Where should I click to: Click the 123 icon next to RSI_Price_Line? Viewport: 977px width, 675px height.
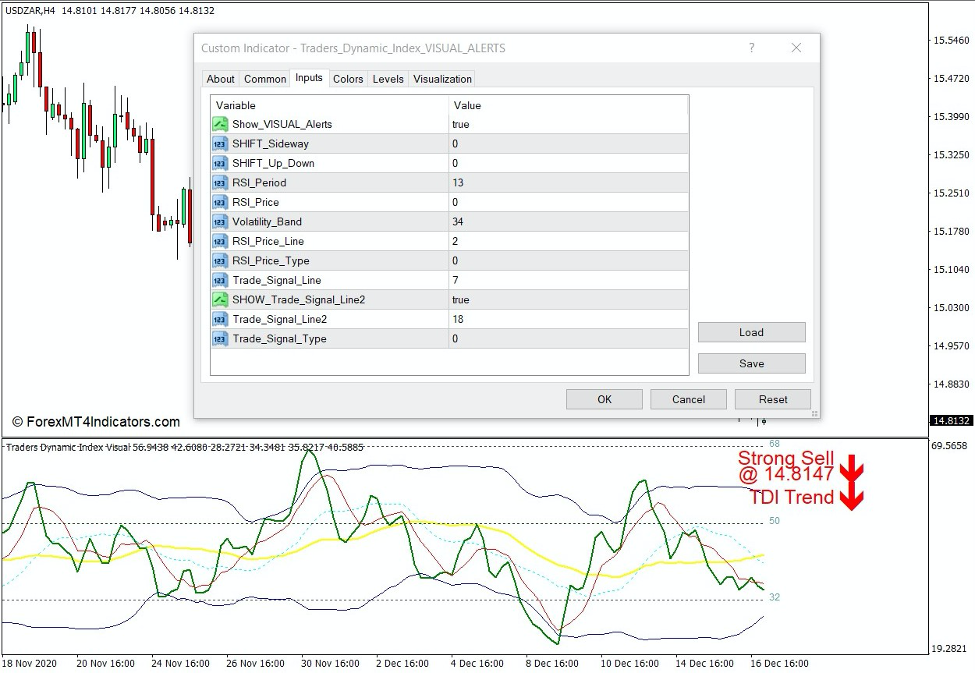(x=220, y=241)
